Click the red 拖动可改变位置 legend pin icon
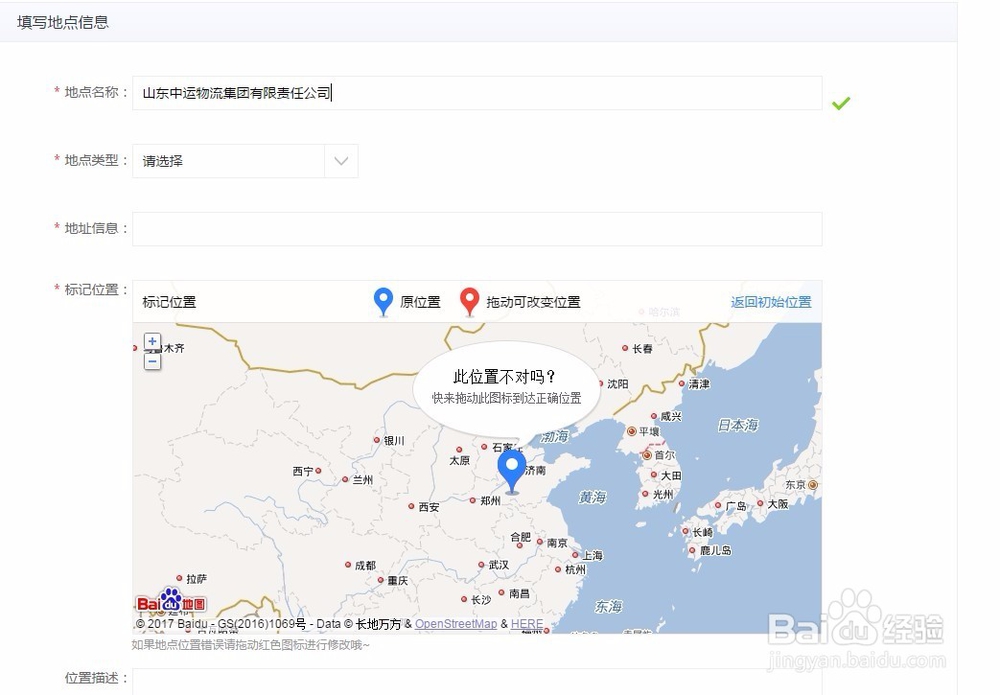 469,302
